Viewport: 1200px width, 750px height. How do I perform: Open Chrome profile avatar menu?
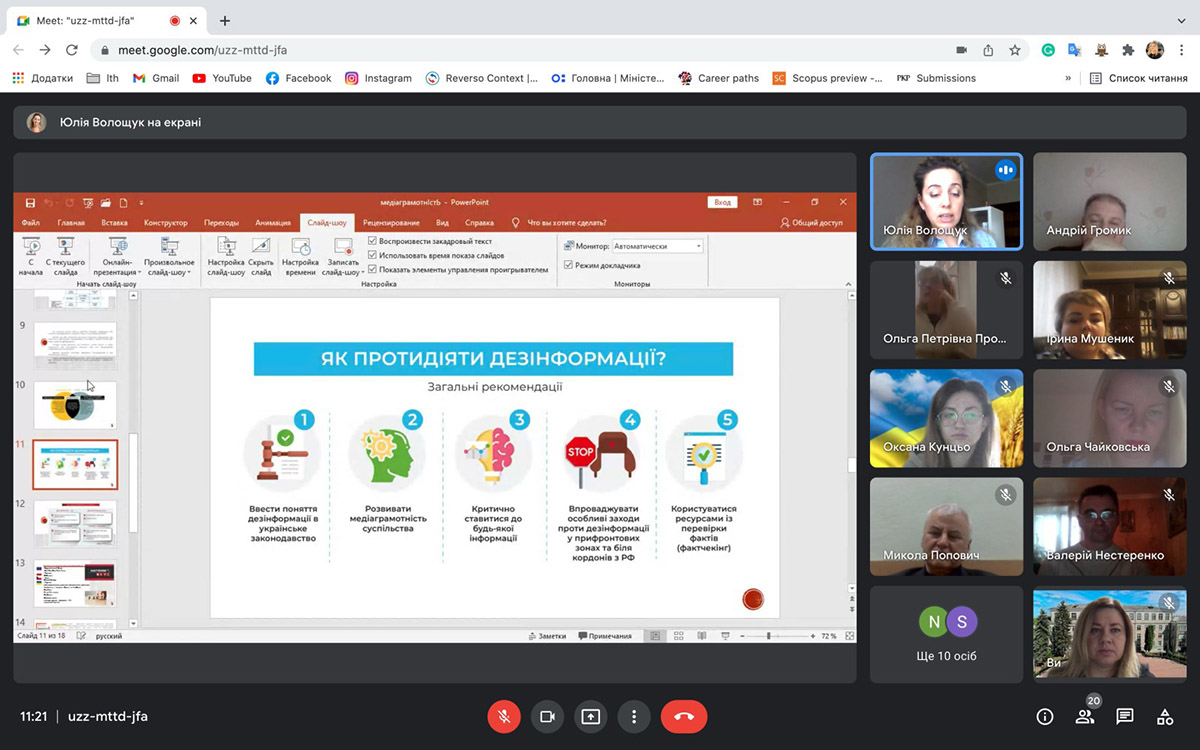click(1155, 50)
